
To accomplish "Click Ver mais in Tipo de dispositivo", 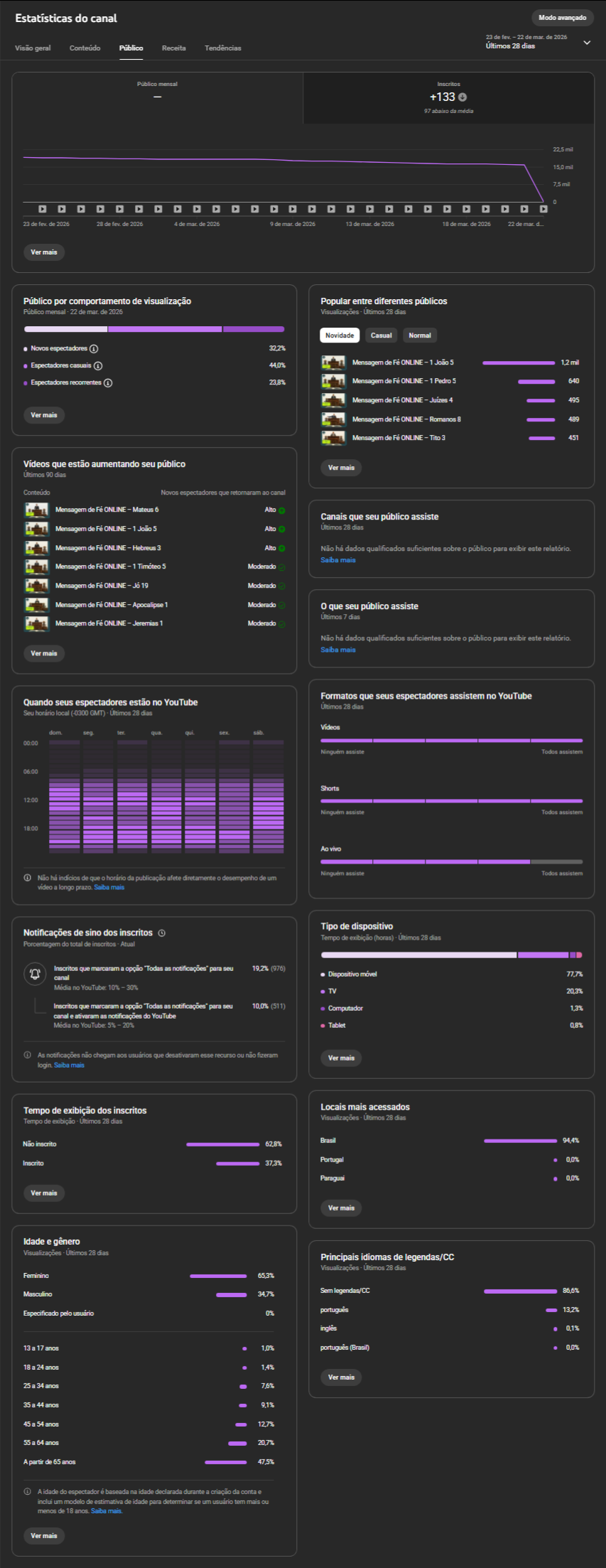I will click(342, 1058).
